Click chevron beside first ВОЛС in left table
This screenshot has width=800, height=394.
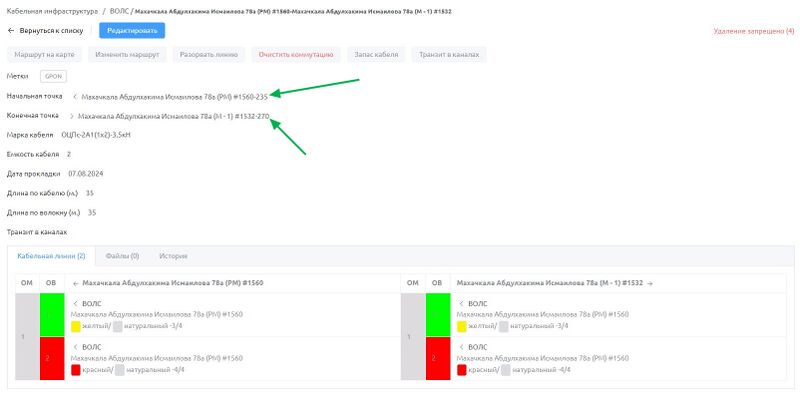(76, 304)
